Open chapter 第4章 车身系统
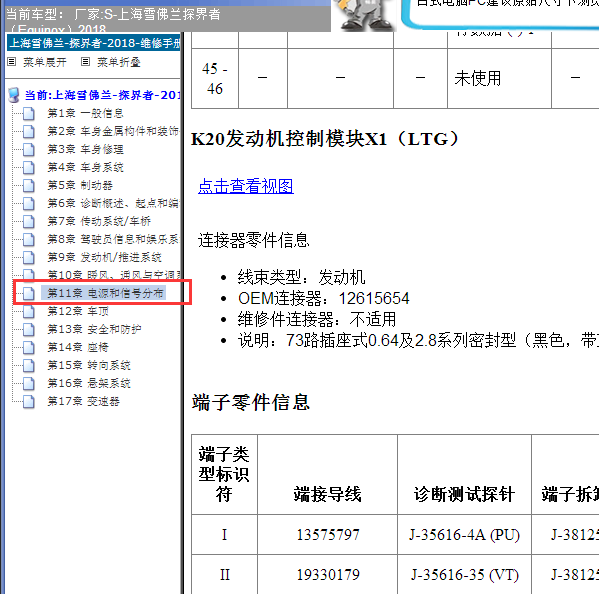This screenshot has height=594, width=599. tap(85, 167)
